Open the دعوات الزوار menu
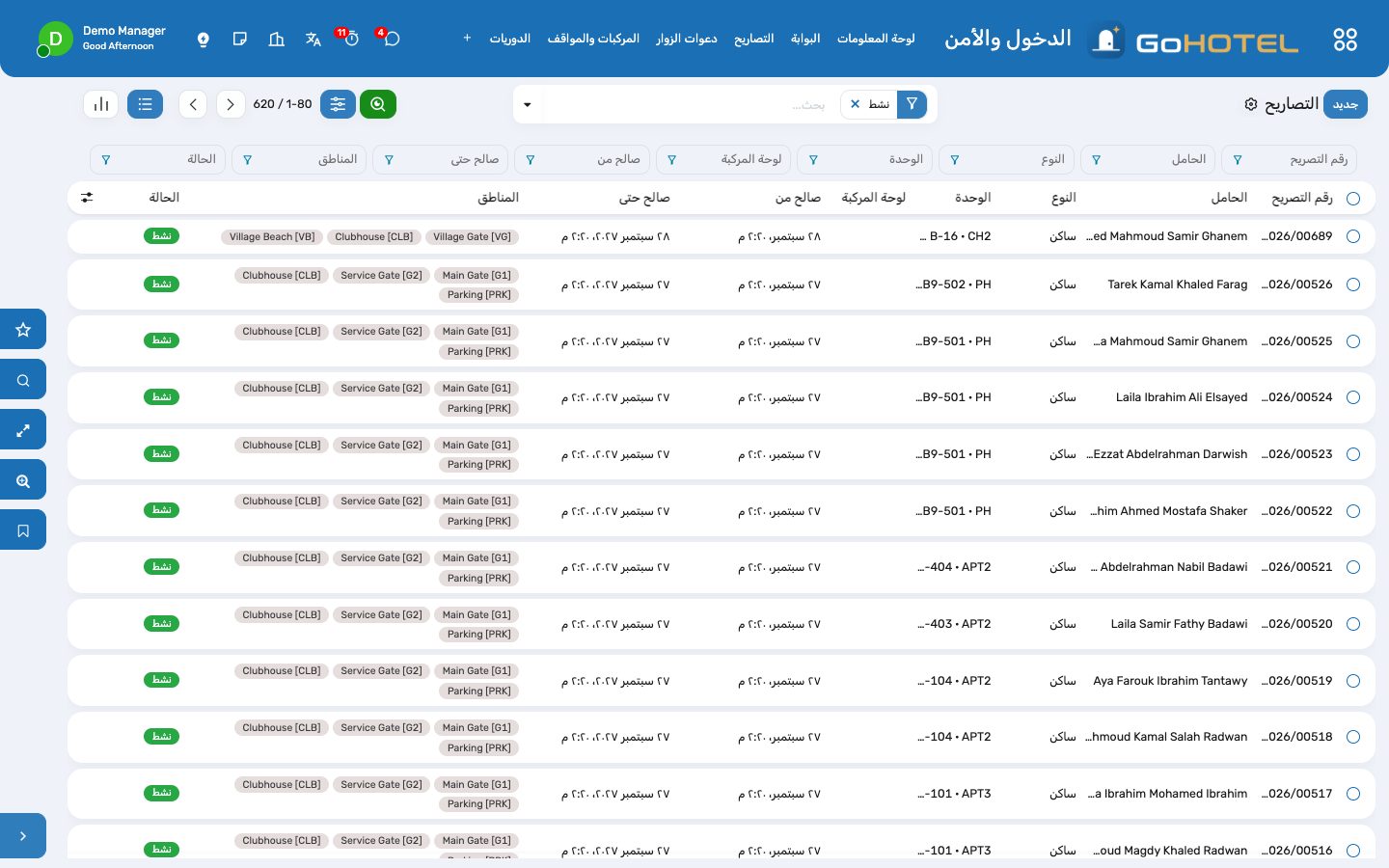Image resolution: width=1389 pixels, height=868 pixels. [x=687, y=39]
